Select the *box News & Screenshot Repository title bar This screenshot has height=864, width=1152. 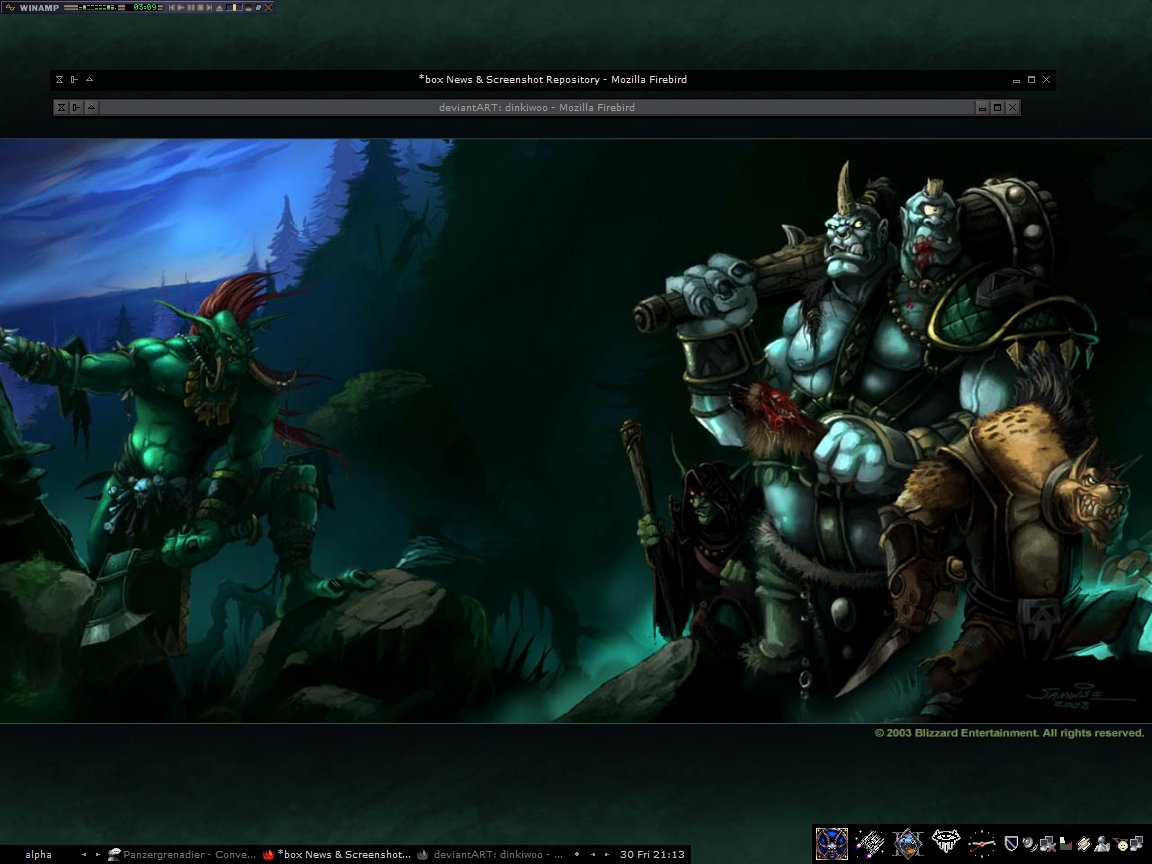(x=552, y=79)
